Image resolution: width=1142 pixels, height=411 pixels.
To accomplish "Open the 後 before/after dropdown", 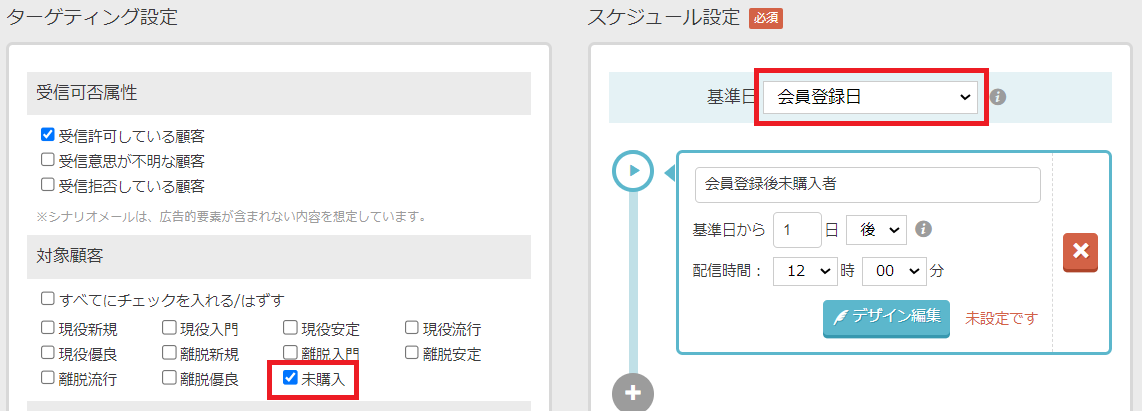I will pos(876,229).
